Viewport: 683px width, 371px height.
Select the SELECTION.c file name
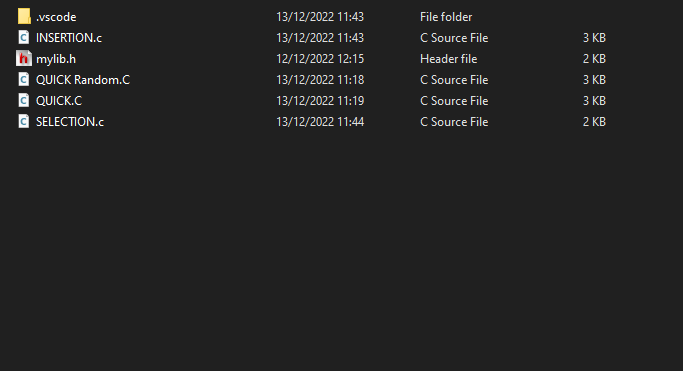tap(70, 121)
